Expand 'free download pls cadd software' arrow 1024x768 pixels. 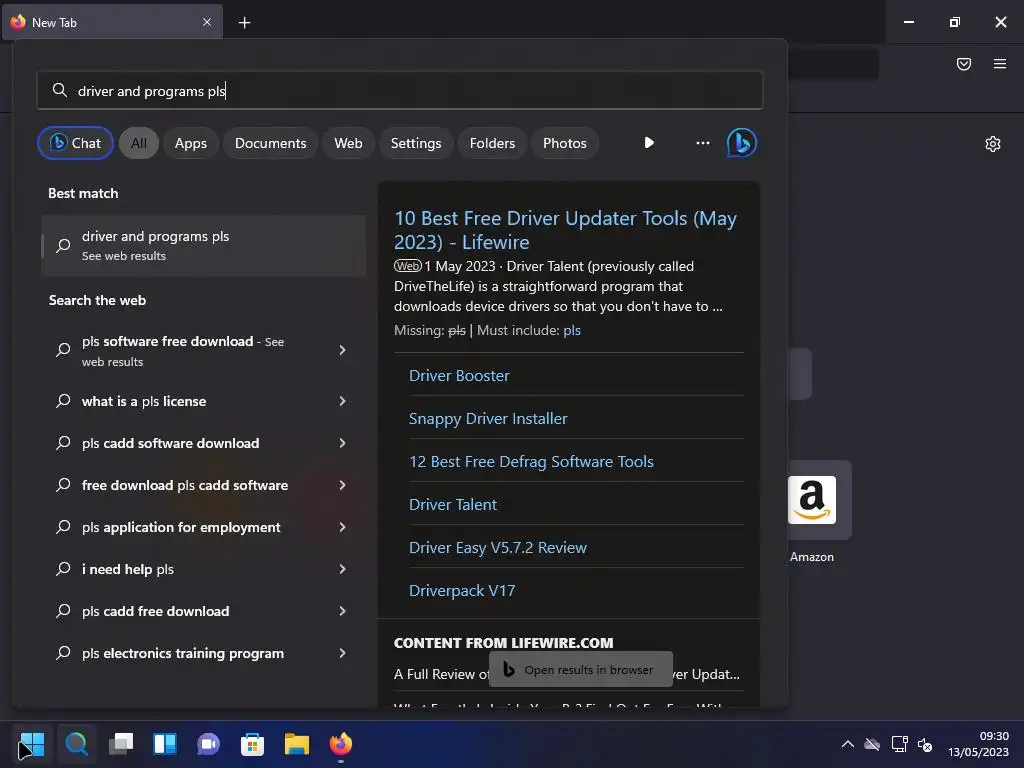point(342,485)
